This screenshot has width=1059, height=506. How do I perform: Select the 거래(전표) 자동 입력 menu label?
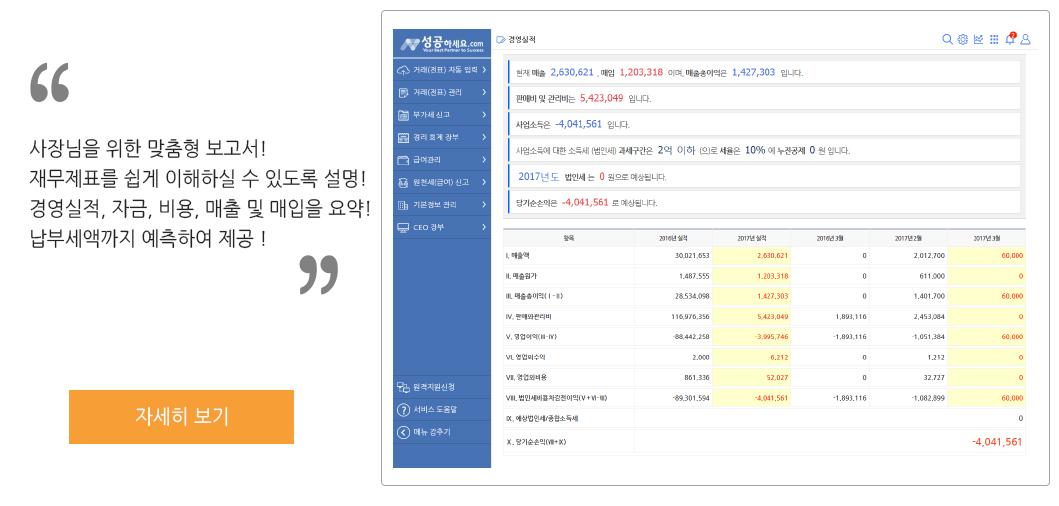[445, 70]
